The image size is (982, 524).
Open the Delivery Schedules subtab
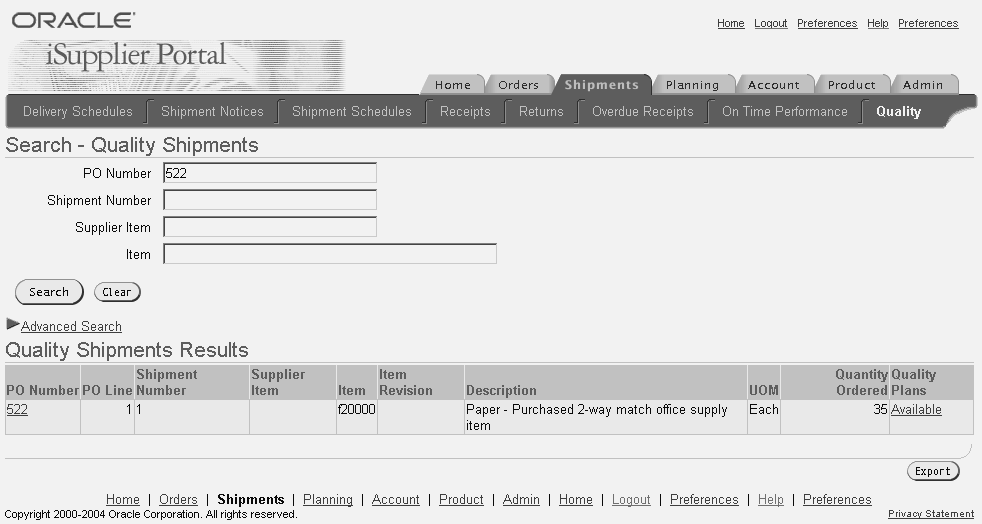tap(78, 111)
